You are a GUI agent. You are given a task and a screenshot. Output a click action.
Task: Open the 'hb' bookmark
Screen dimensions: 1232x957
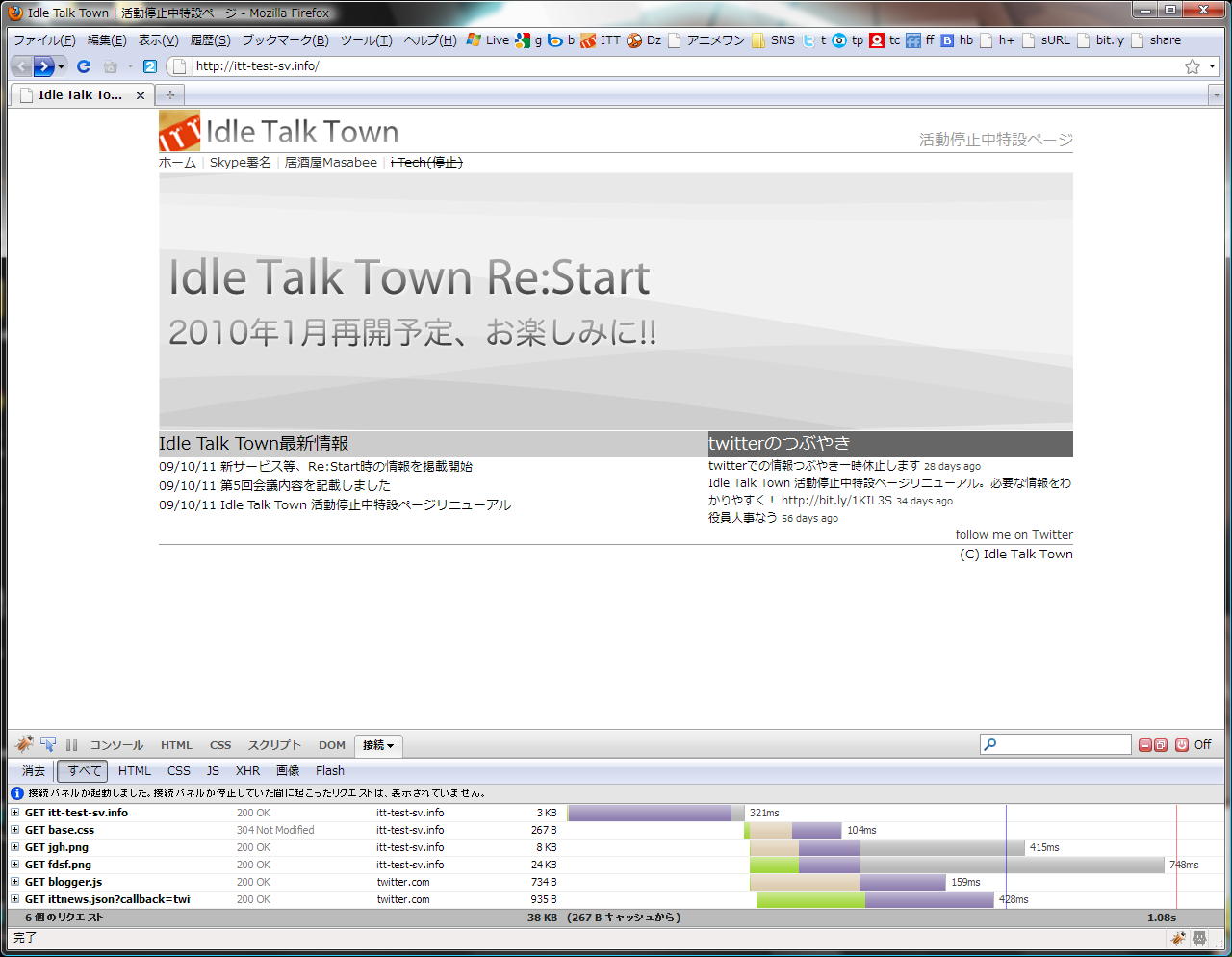(958, 40)
